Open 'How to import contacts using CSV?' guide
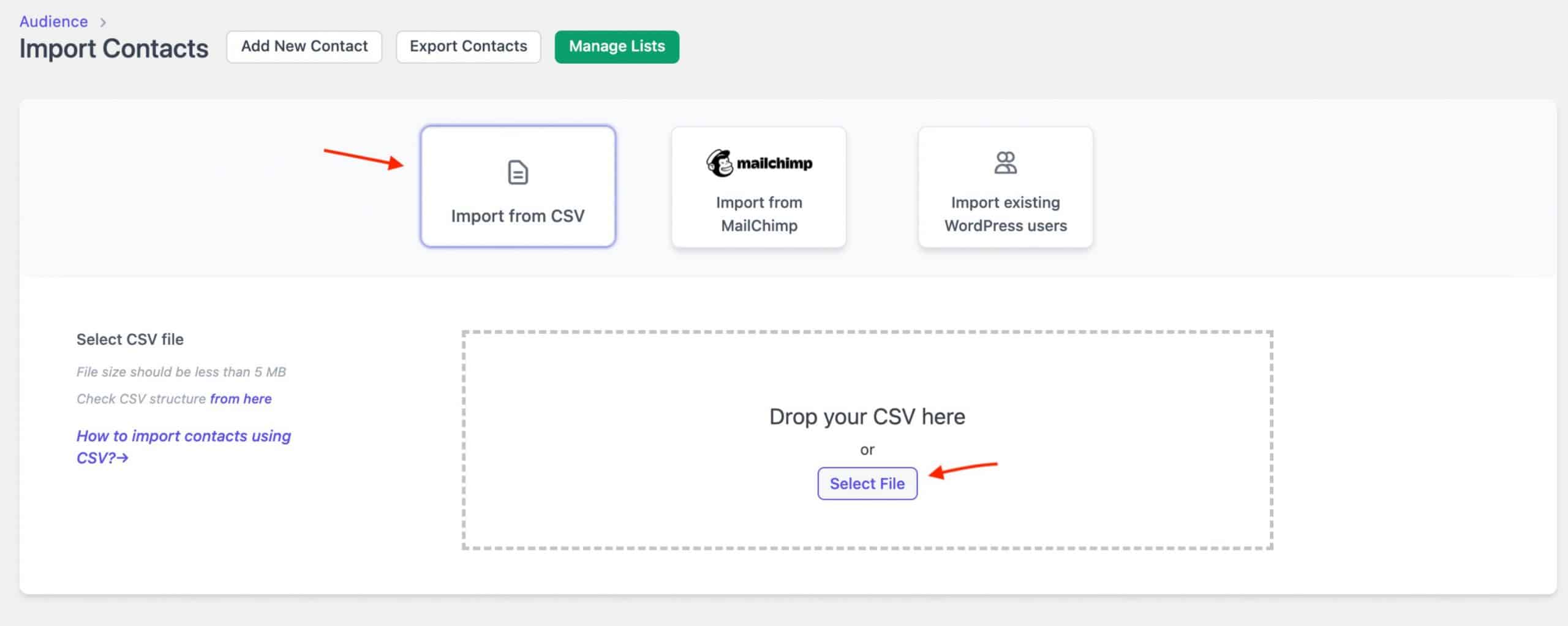 point(183,447)
